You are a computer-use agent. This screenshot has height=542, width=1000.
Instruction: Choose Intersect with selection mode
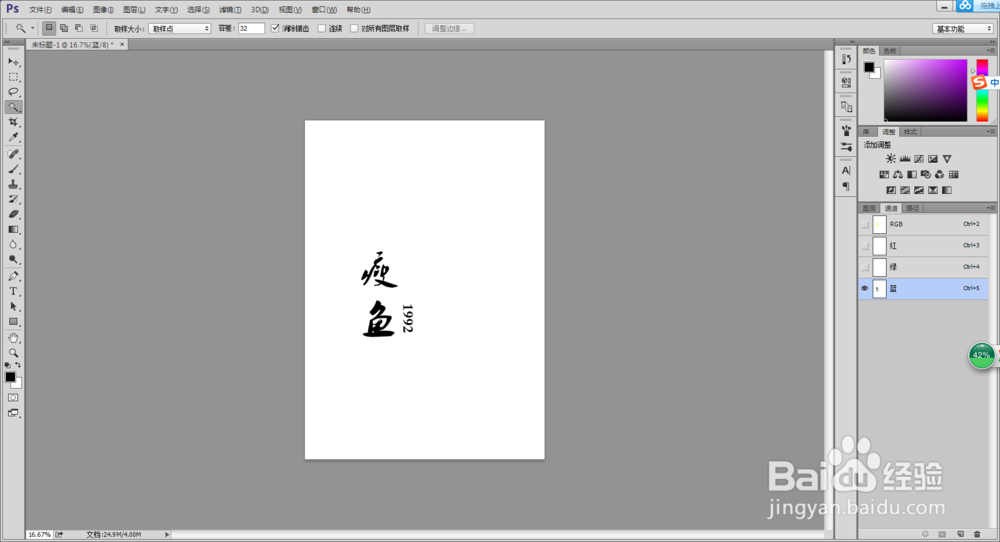(x=94, y=28)
